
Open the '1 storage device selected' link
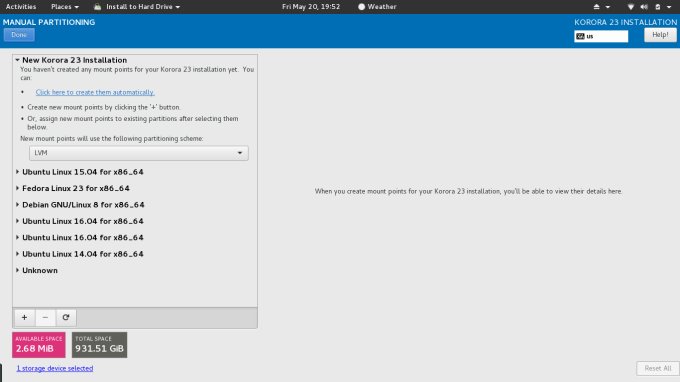(x=55, y=368)
